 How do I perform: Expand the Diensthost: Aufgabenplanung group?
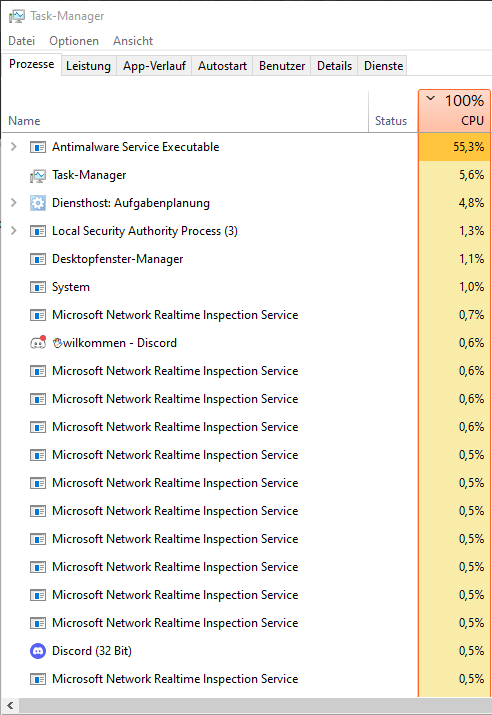click(14, 203)
